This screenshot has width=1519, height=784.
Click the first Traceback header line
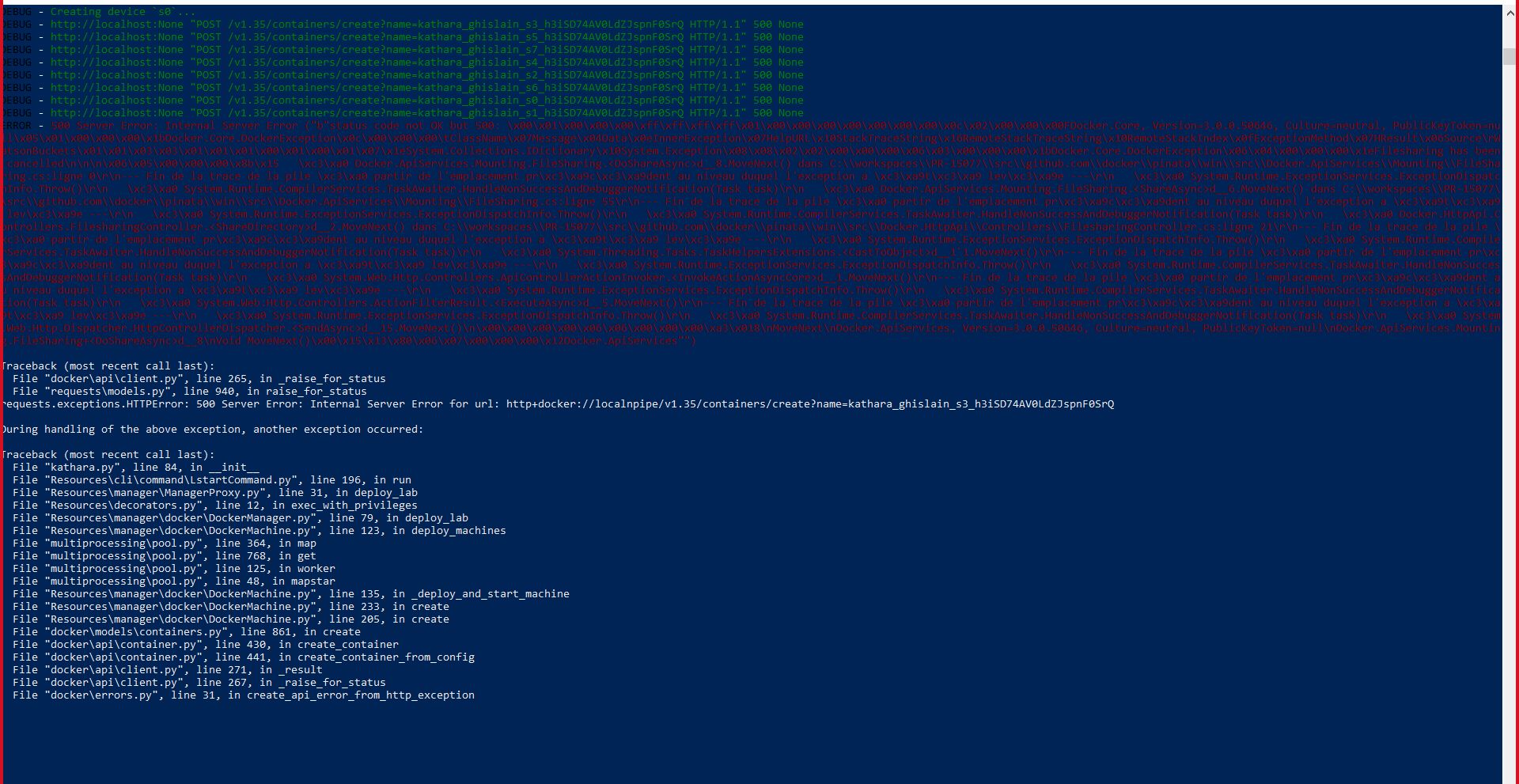(x=103, y=365)
